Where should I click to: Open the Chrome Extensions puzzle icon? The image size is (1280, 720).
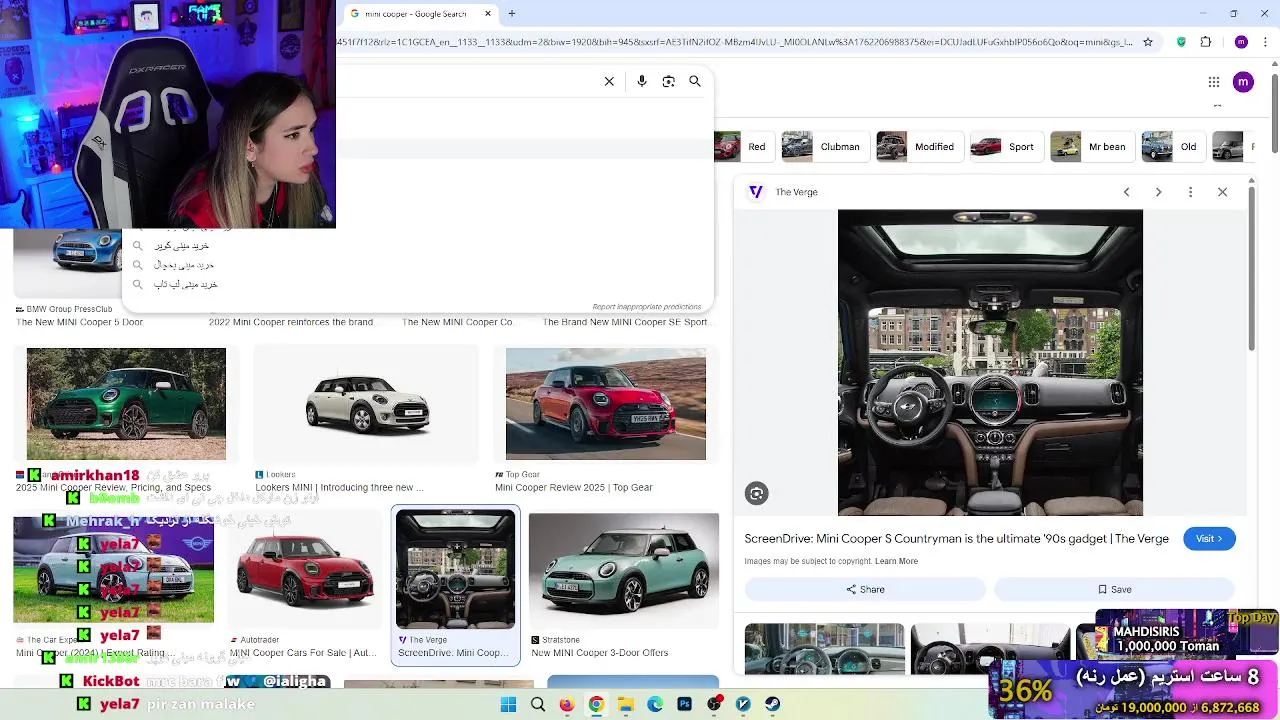(x=1206, y=42)
